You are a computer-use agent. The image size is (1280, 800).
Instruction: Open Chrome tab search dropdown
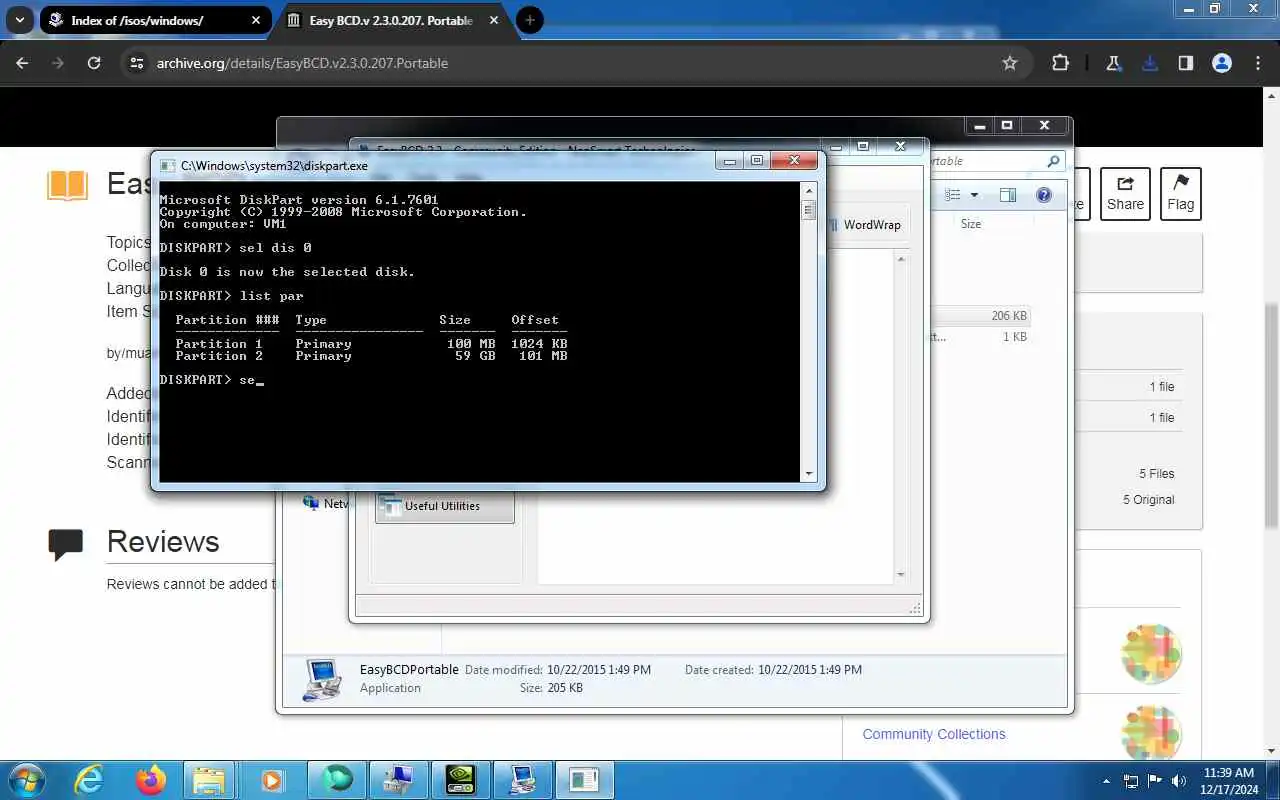19,20
